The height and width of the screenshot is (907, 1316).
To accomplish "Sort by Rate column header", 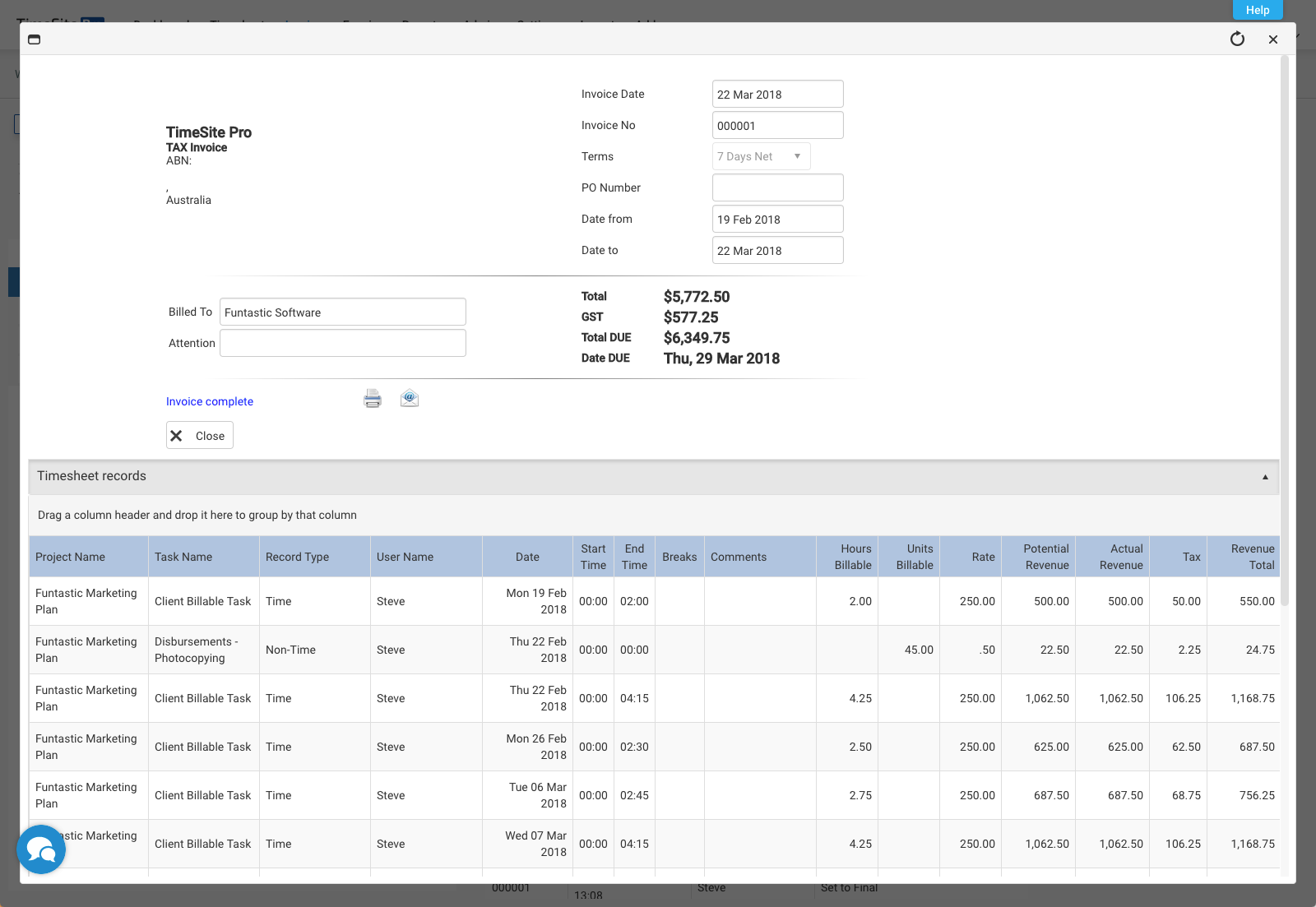I will pos(971,557).
